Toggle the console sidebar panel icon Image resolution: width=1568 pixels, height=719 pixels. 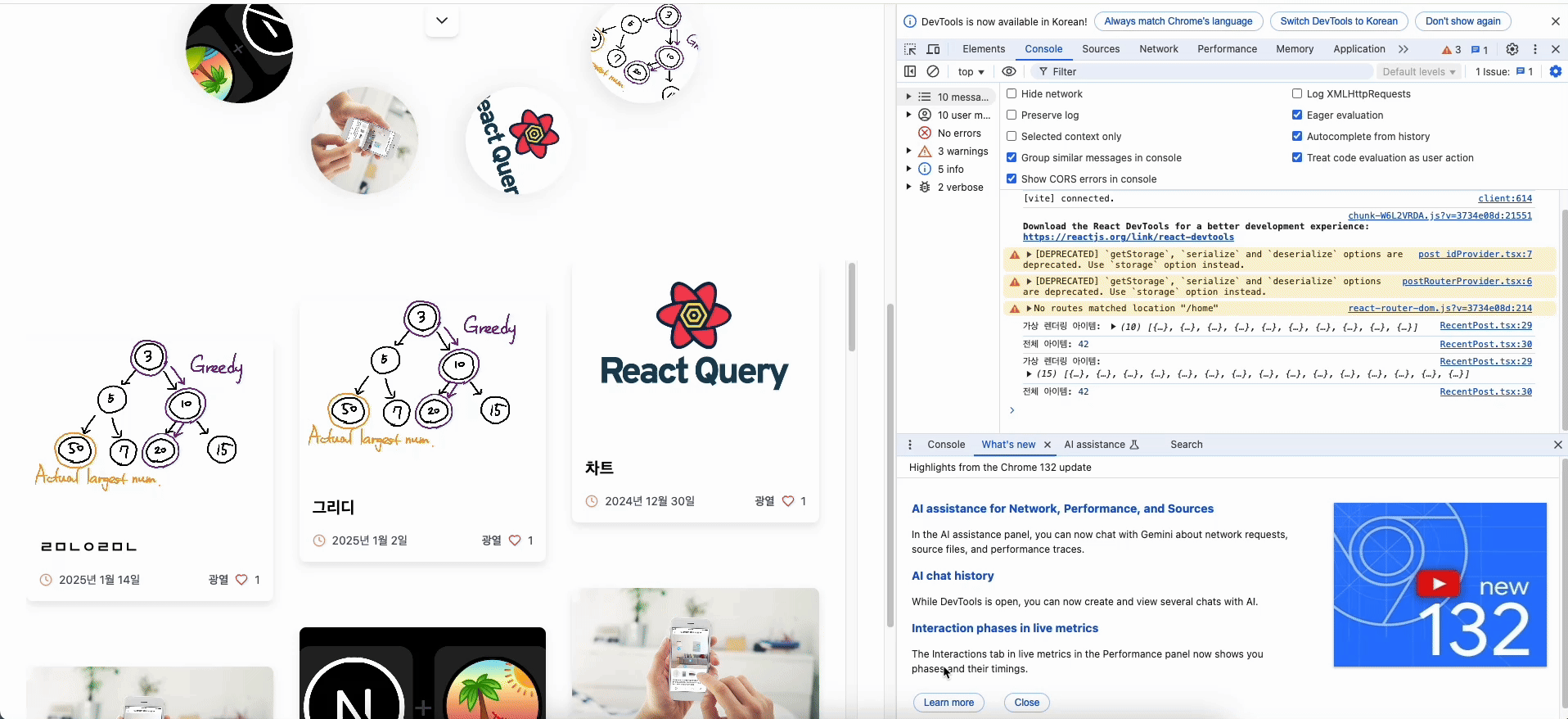click(910, 72)
